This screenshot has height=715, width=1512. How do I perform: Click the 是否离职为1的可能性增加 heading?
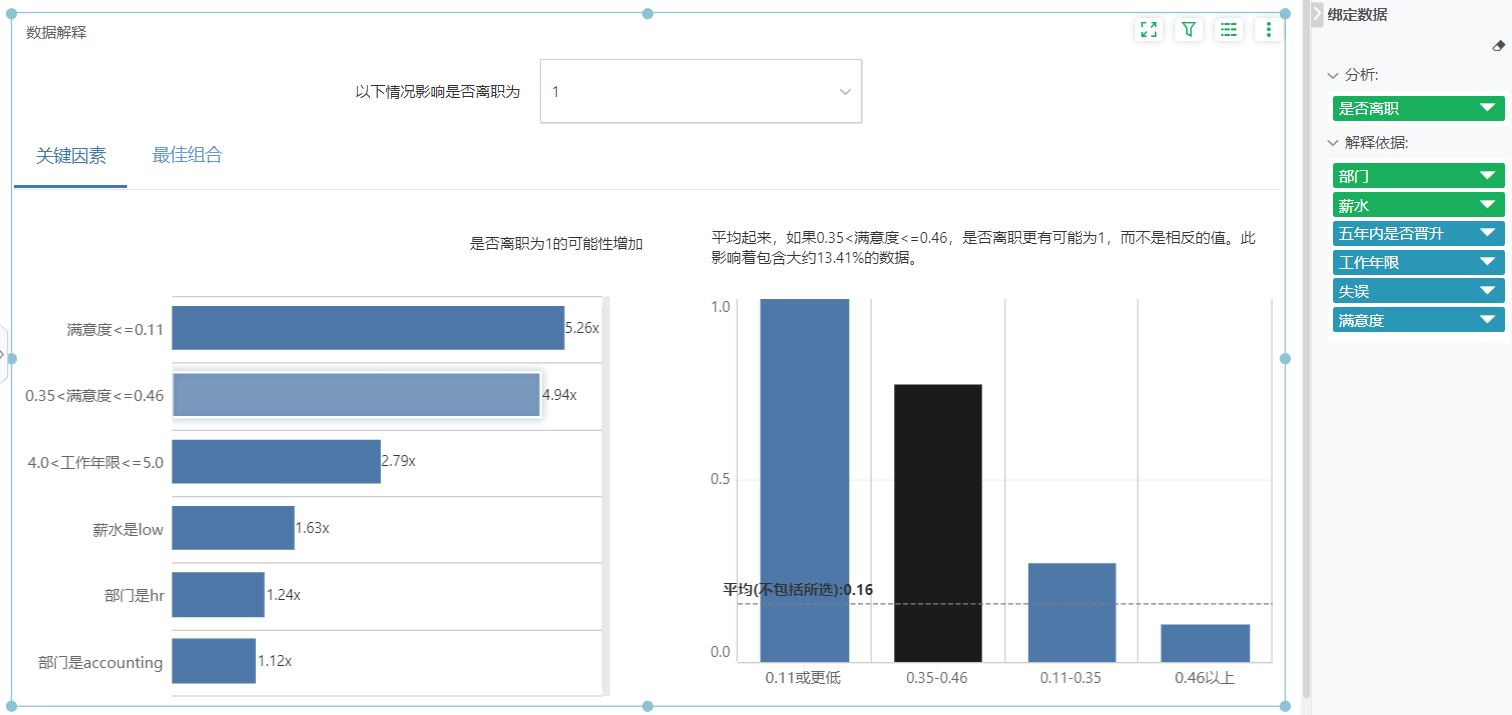pos(556,243)
